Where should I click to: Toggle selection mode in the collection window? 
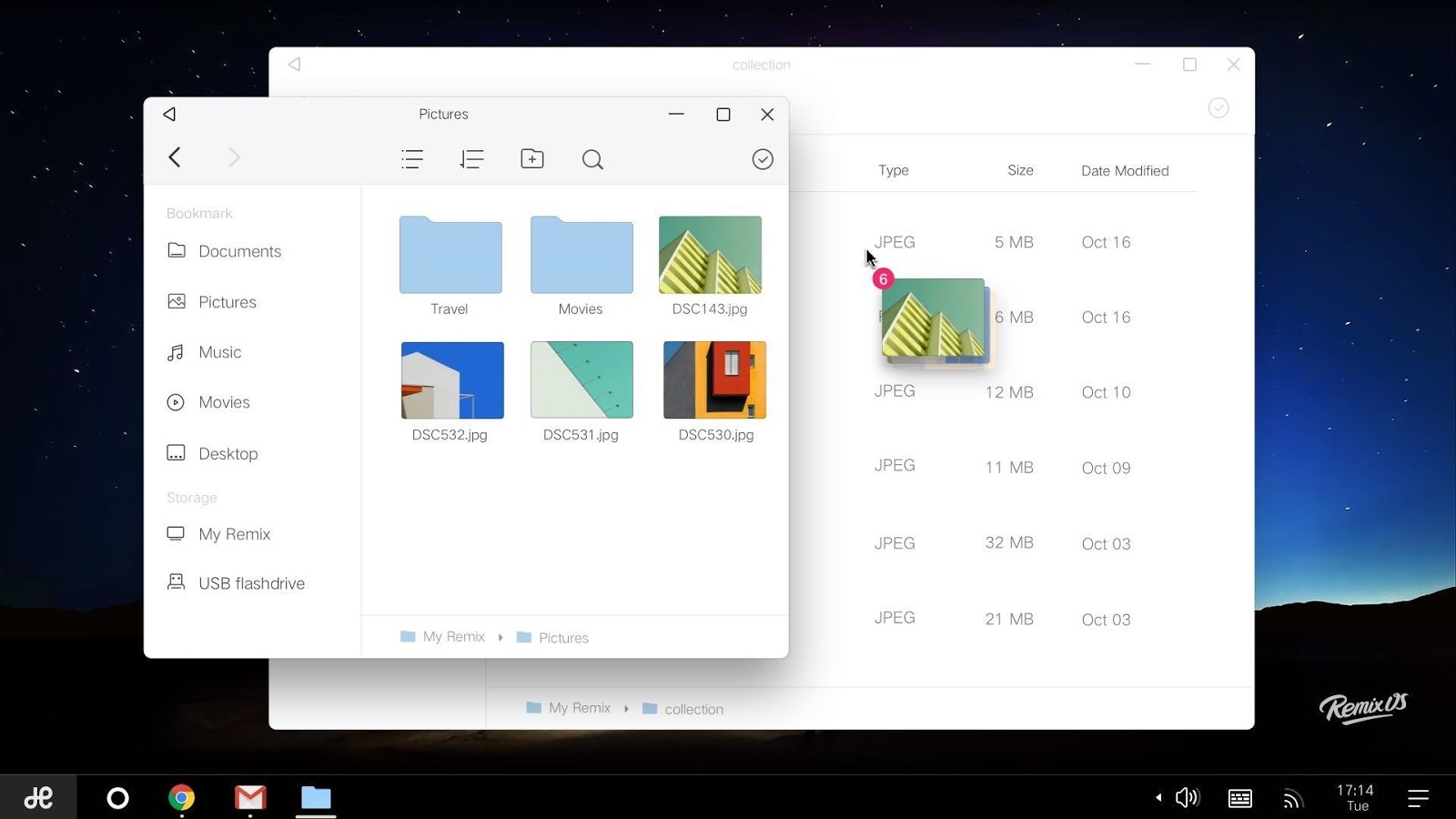coord(1218,107)
